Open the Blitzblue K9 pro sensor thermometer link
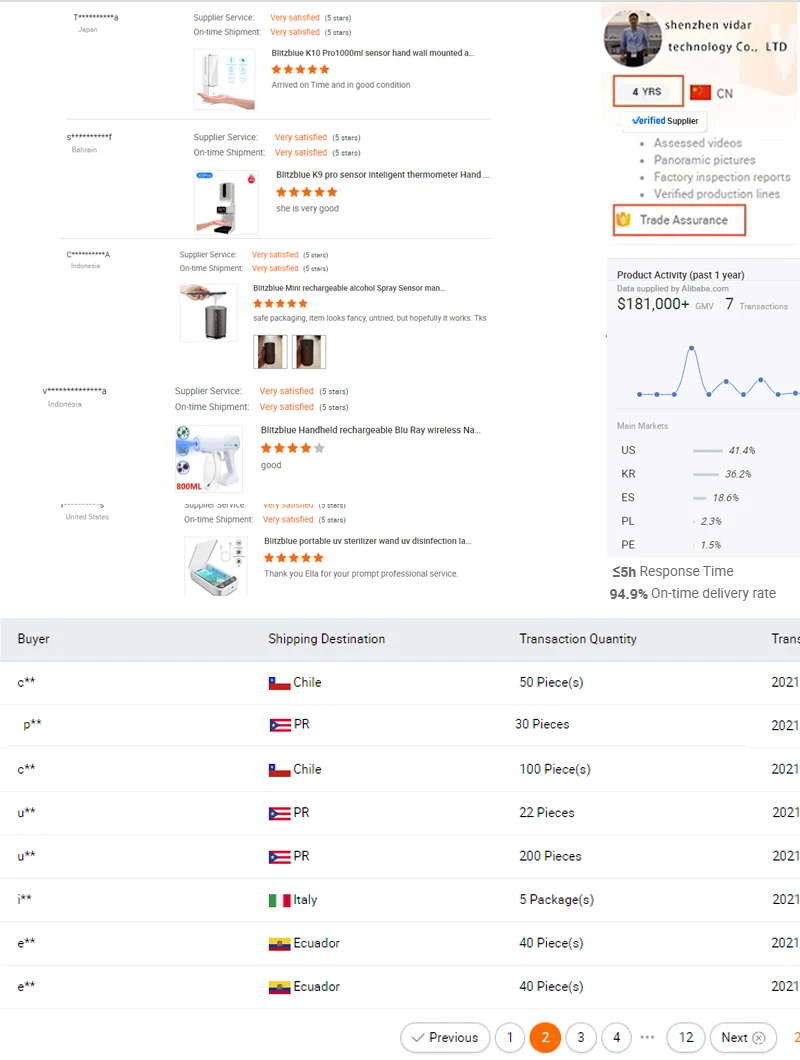The image size is (800, 1060). 382,174
